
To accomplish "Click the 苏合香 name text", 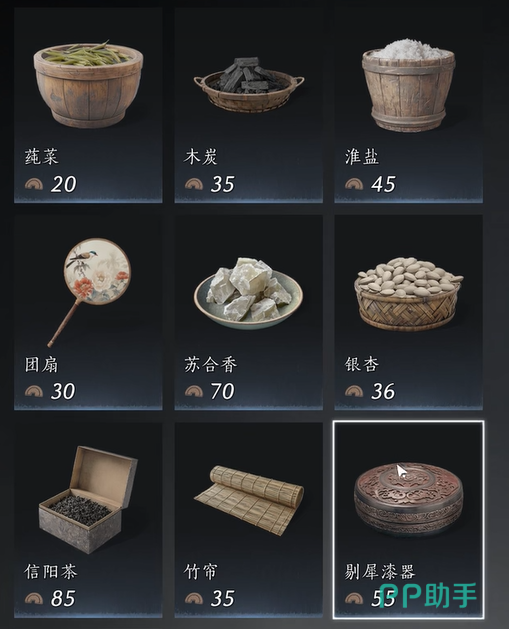I will point(211,365).
